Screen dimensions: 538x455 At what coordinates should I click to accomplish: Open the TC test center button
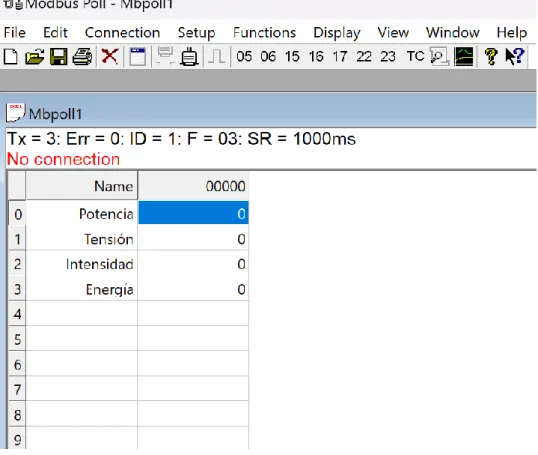point(415,56)
